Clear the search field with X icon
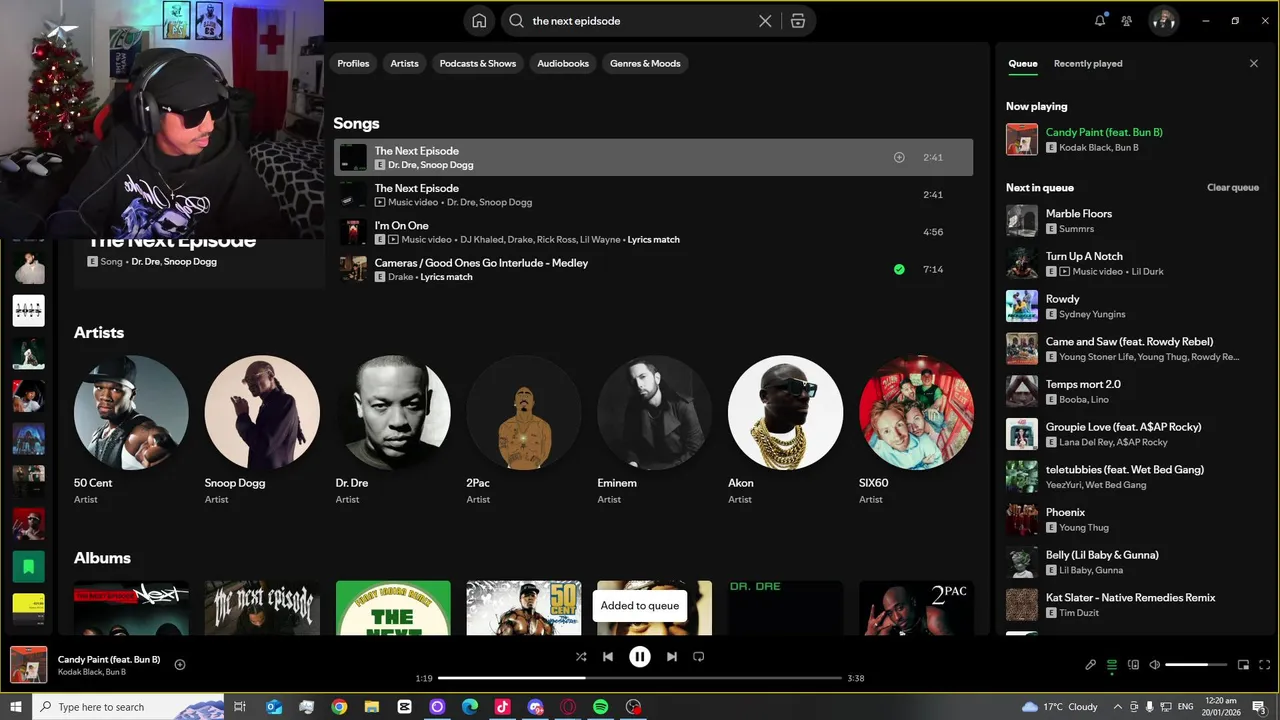 point(765,21)
